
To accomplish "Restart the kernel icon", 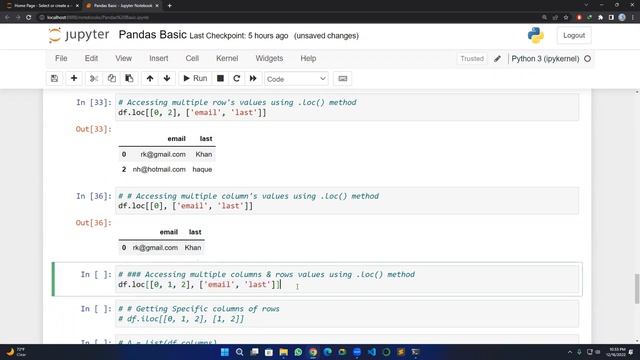I will [236, 78].
